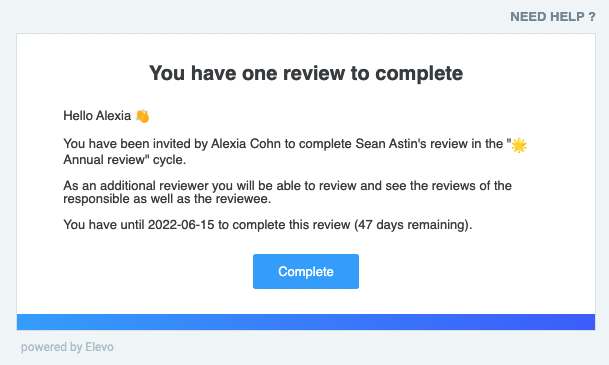Open the powered by Elevo link
The width and height of the screenshot is (609, 365).
[67, 347]
